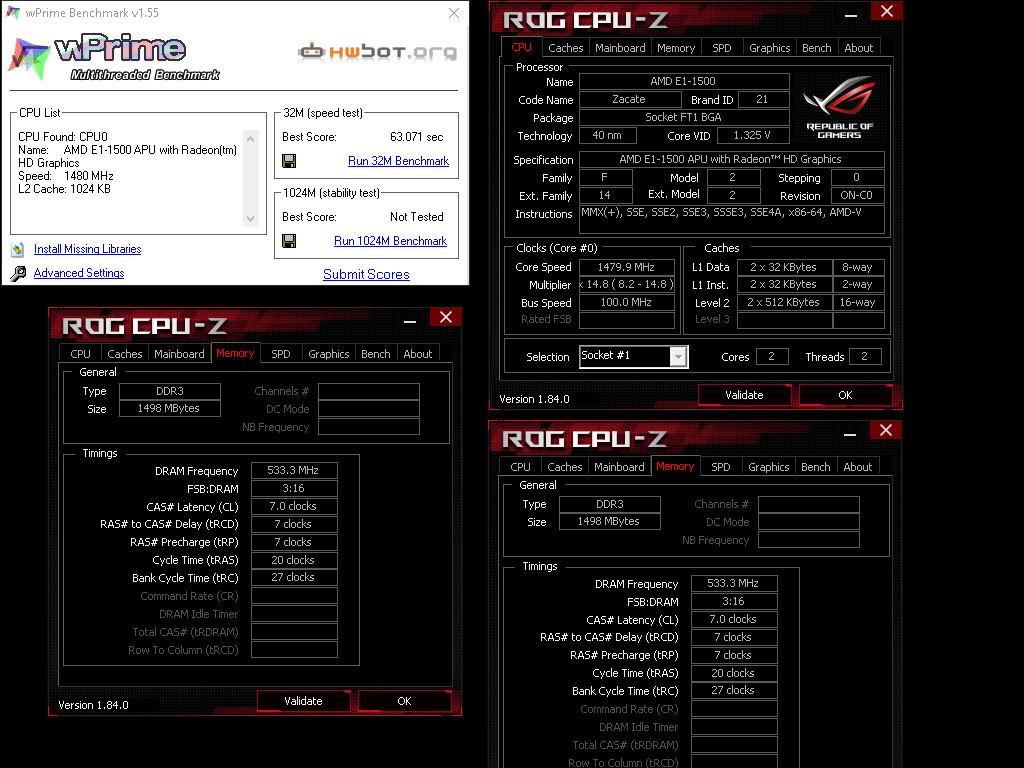Select SPD tab in bottom-right CPU-Z window
The width and height of the screenshot is (1024, 768).
(x=721, y=466)
